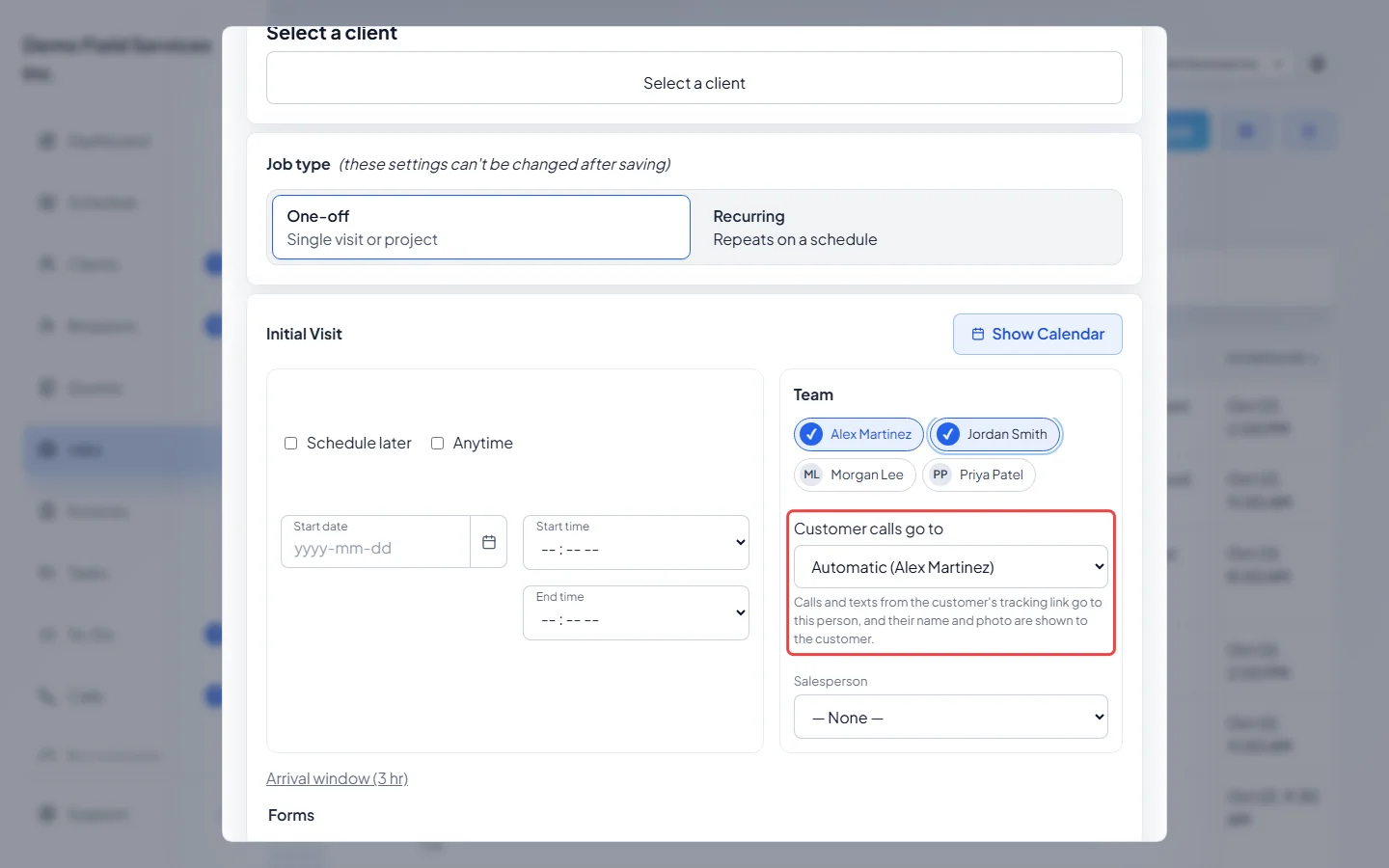Enable the Schedule later checkbox
Image resolution: width=1389 pixels, height=868 pixels.
pyautogui.click(x=290, y=444)
